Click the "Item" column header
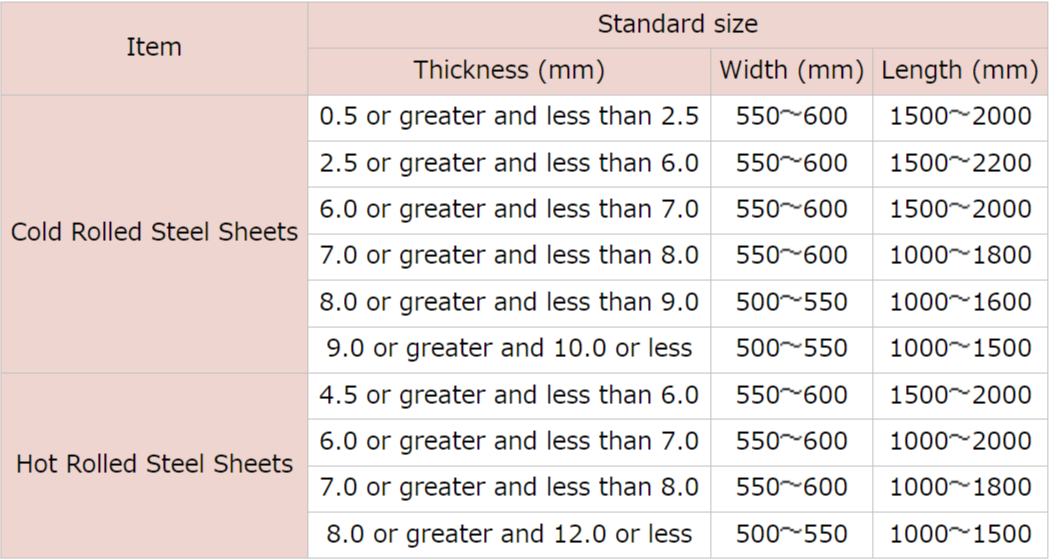This screenshot has width=1050, height=560. [x=154, y=47]
